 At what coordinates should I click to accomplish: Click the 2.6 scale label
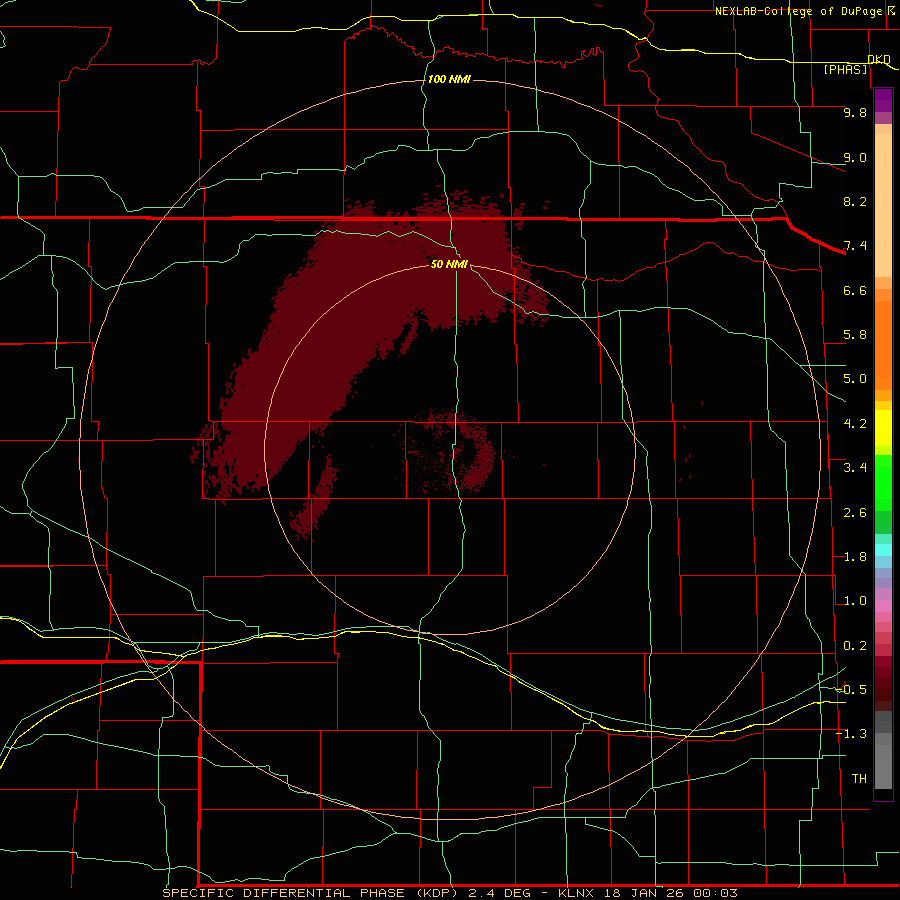coord(855,513)
